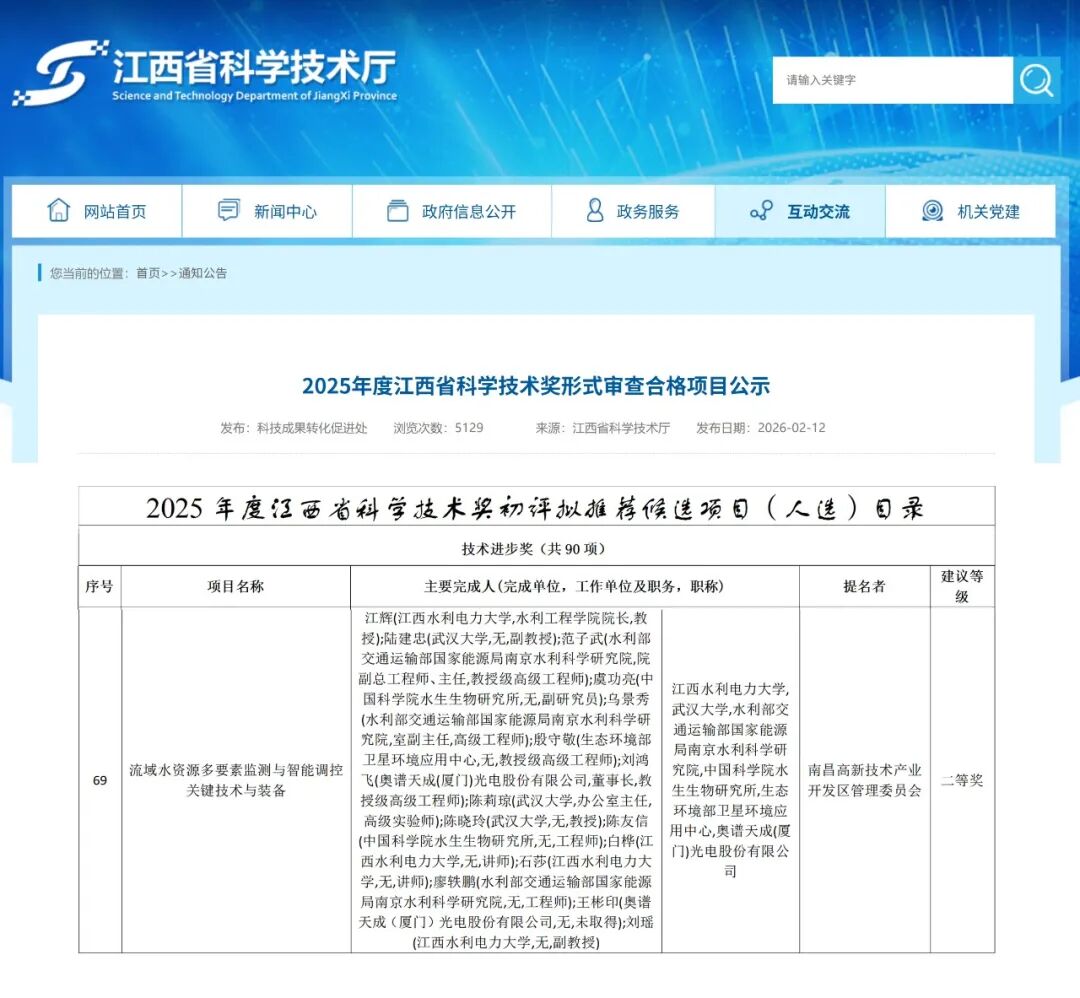The width and height of the screenshot is (1080, 998).
Task: Click the publisher text 科技成果转化促进处
Action: coord(312,428)
